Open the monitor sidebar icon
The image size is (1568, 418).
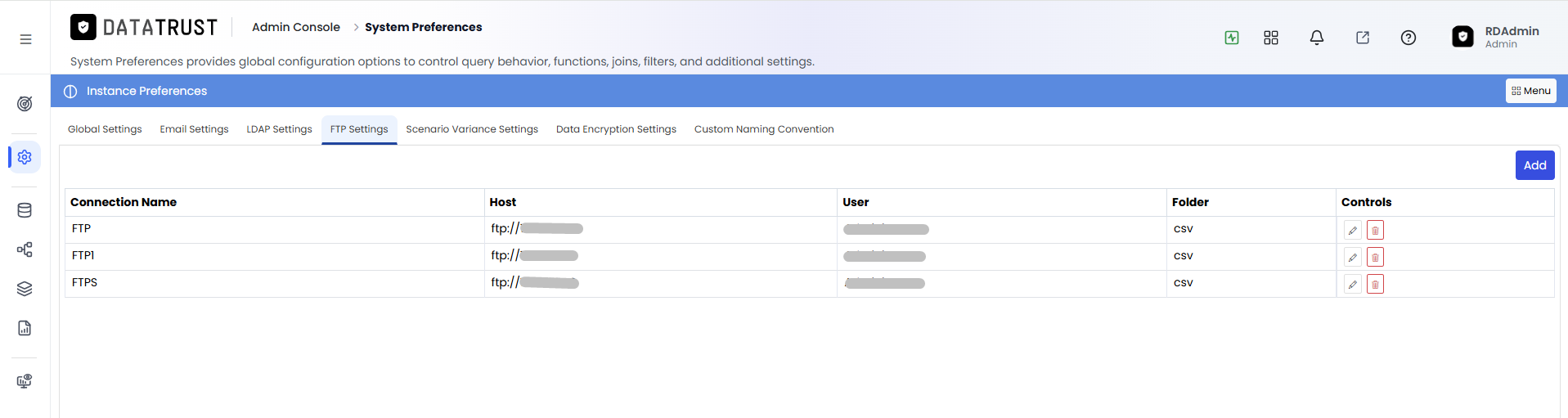[x=25, y=381]
